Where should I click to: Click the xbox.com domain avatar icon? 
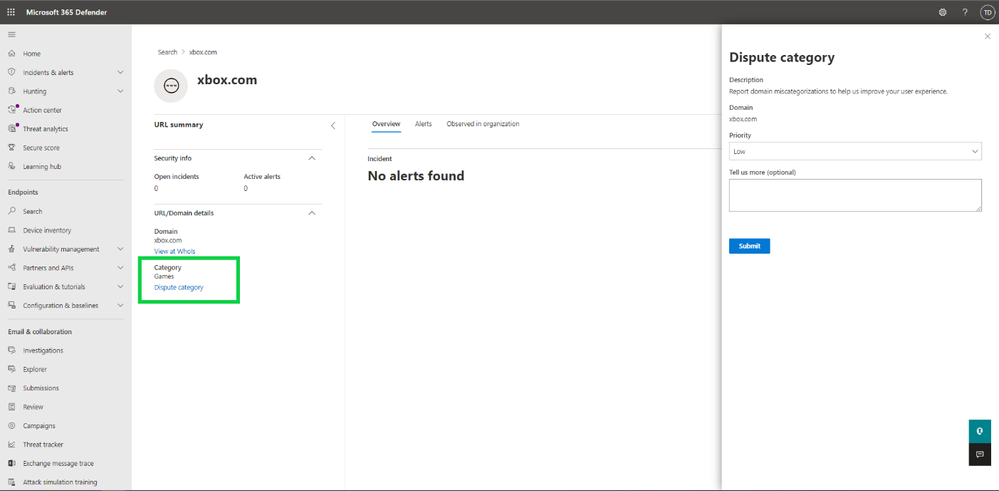(x=171, y=85)
